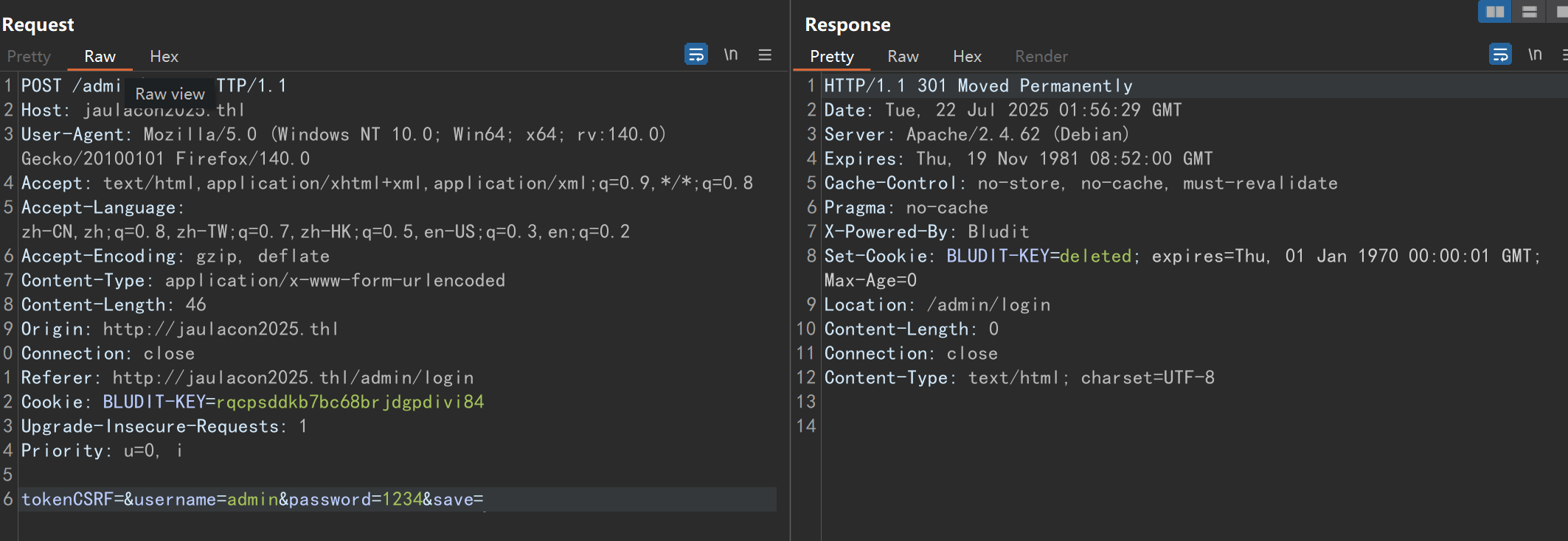The image size is (1568, 541).
Task: Select the Pretty tab in the Response panel
Action: (831, 56)
